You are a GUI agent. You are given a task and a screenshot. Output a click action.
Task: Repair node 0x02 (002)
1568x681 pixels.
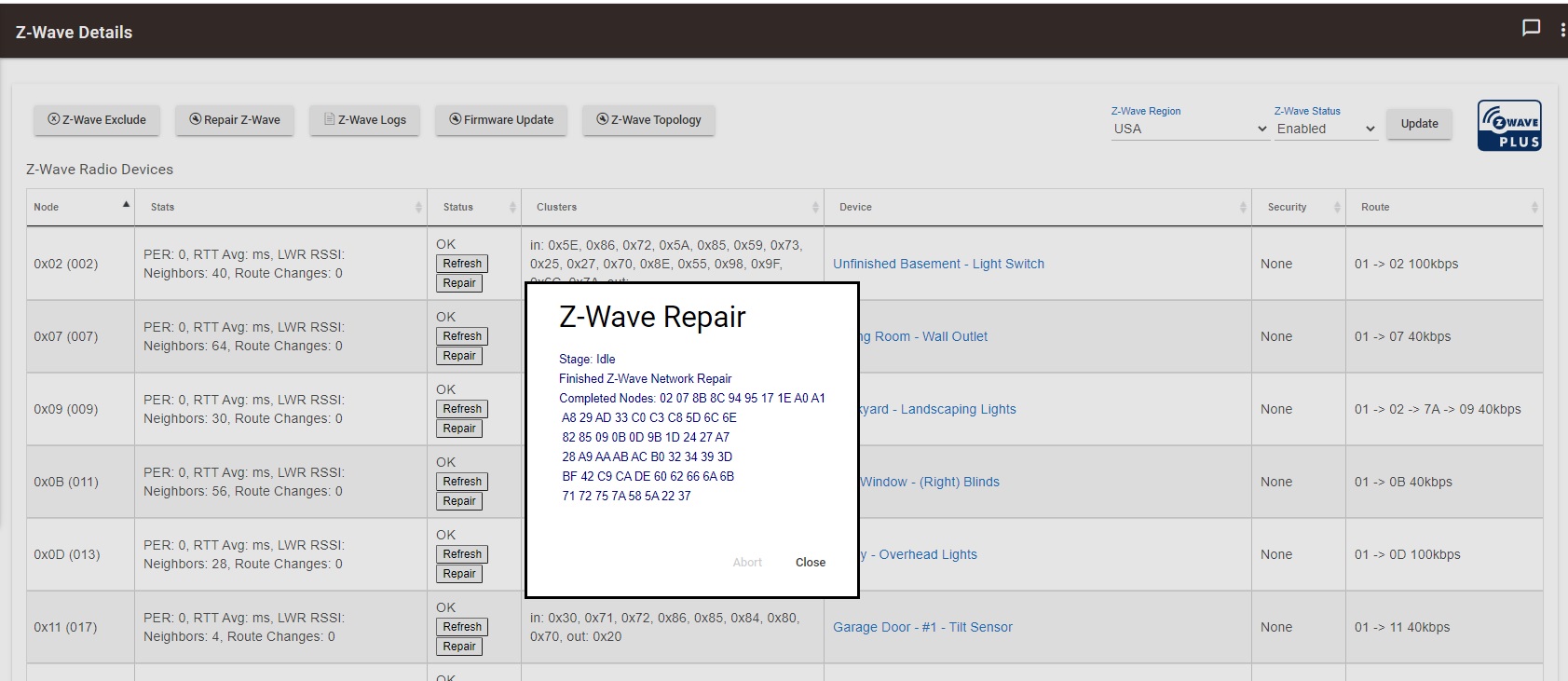tap(459, 283)
